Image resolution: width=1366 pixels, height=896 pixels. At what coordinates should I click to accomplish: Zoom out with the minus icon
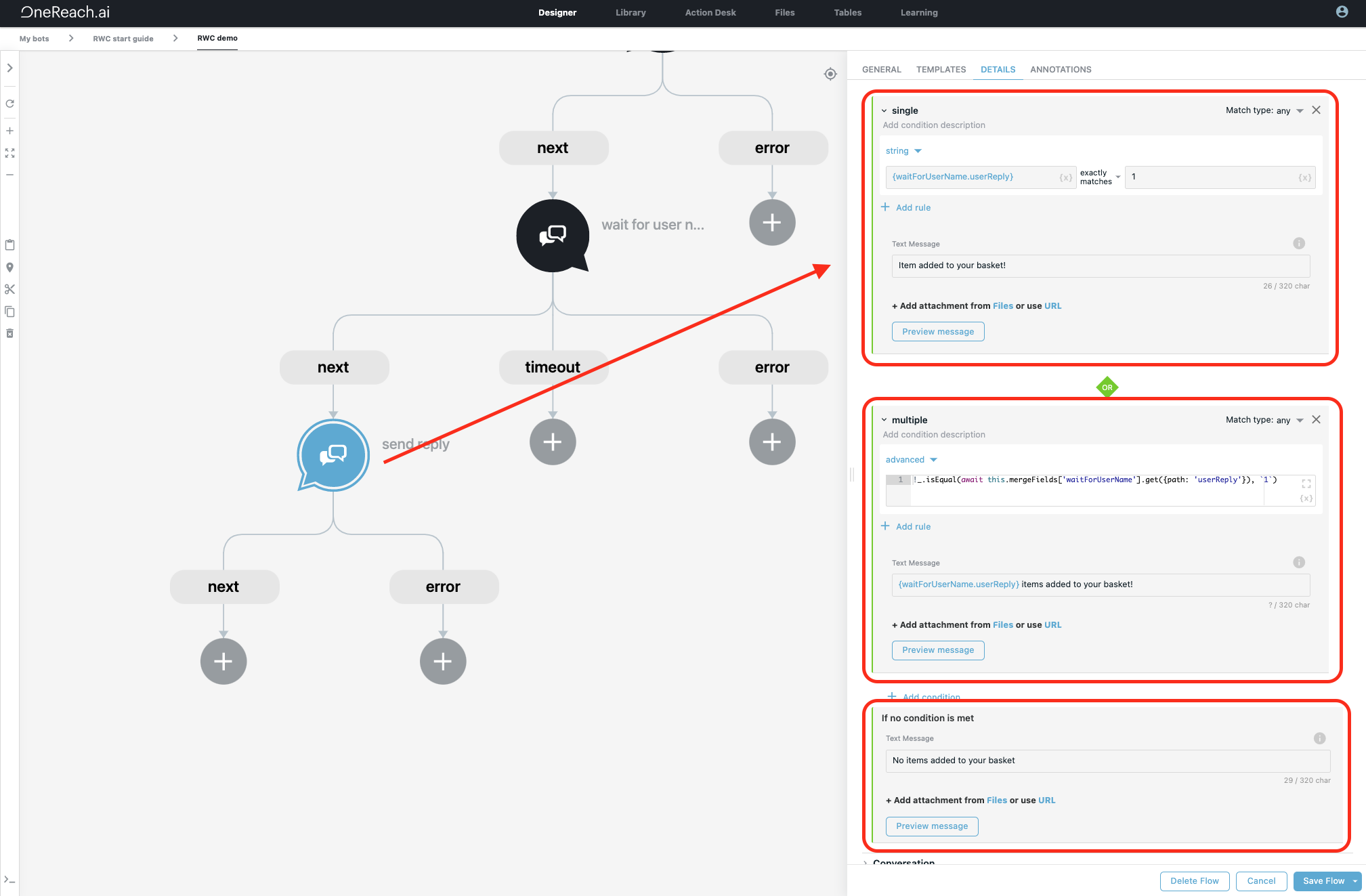(9, 175)
